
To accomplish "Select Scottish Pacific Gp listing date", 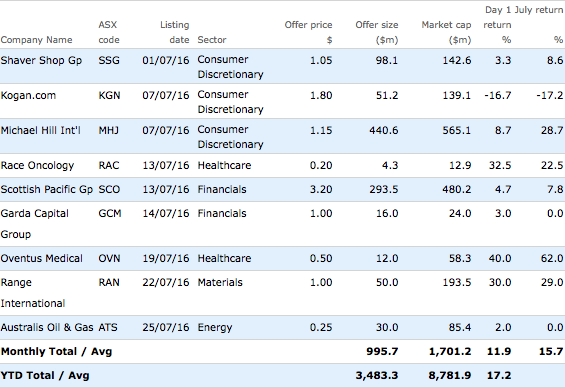I will click(166, 189).
